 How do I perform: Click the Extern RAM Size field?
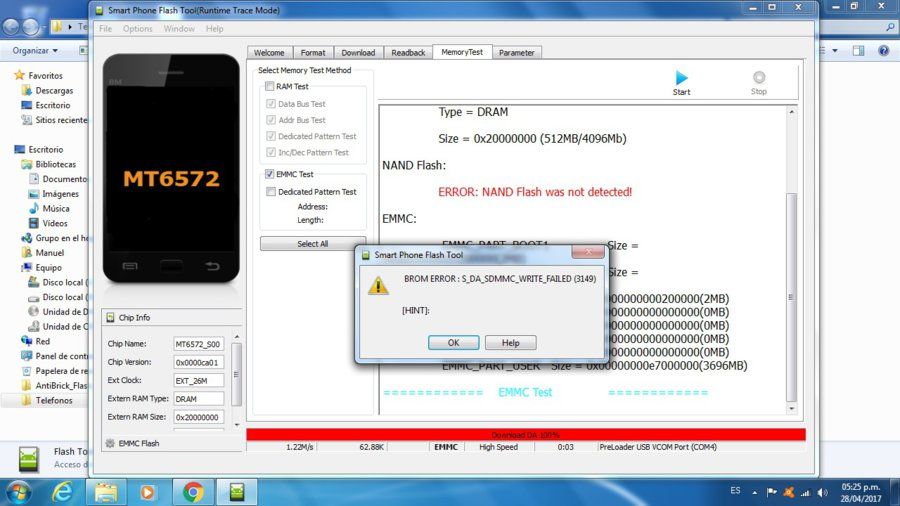[x=199, y=417]
